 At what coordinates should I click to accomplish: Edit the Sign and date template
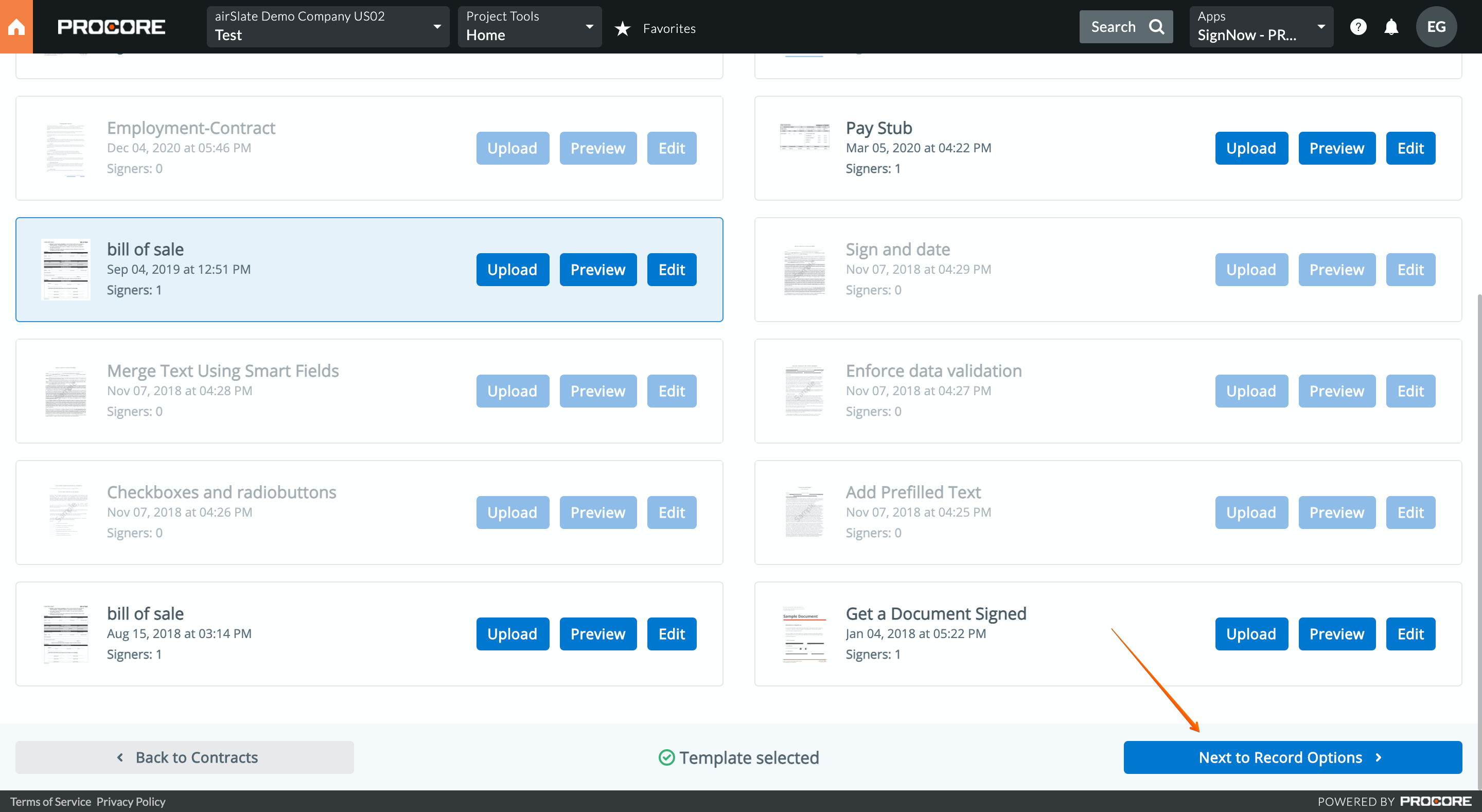[x=1410, y=269]
